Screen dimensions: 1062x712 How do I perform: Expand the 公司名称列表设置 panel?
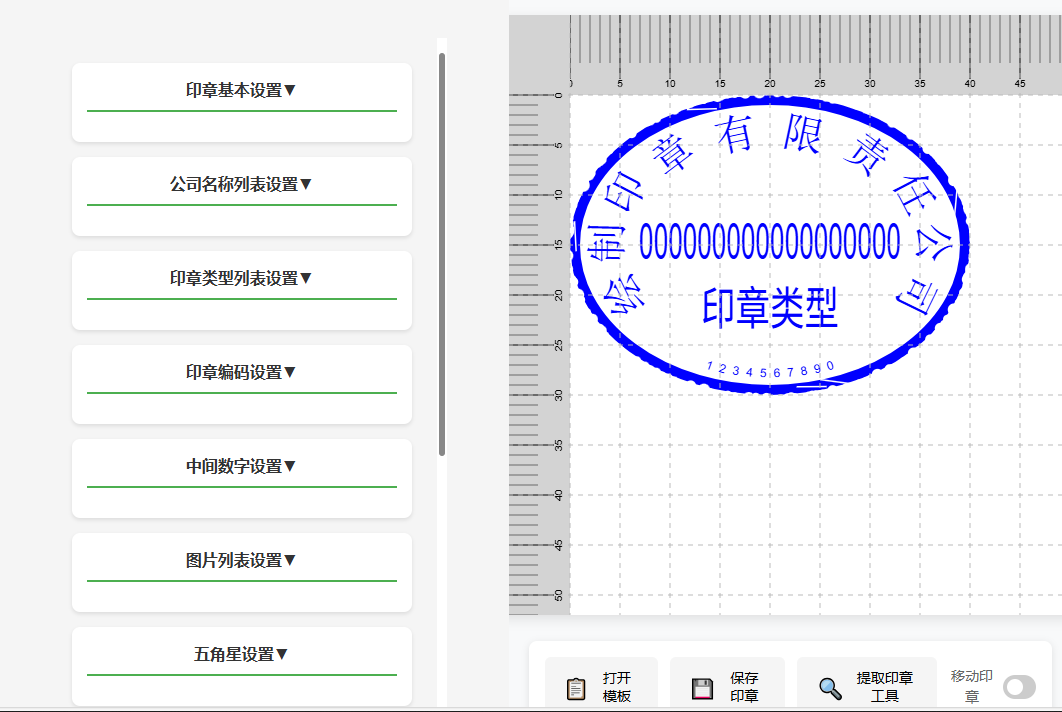(241, 183)
